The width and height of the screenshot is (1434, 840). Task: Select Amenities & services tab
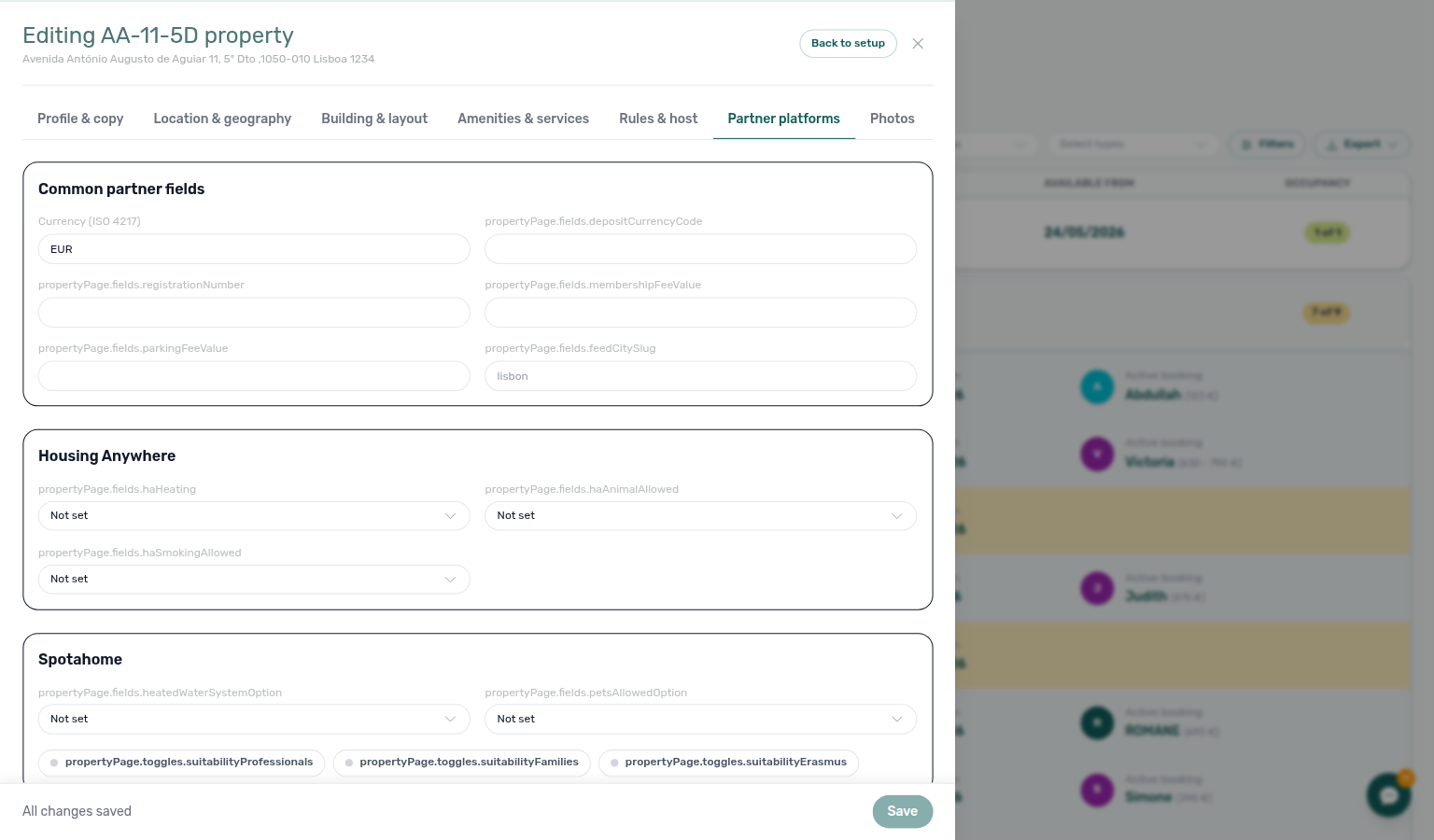523,119
